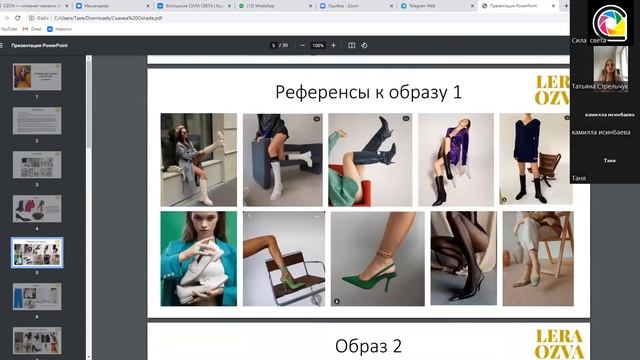The width and height of the screenshot is (640, 360).
Task: Click the green slingback pump photo
Action: [x=378, y=258]
